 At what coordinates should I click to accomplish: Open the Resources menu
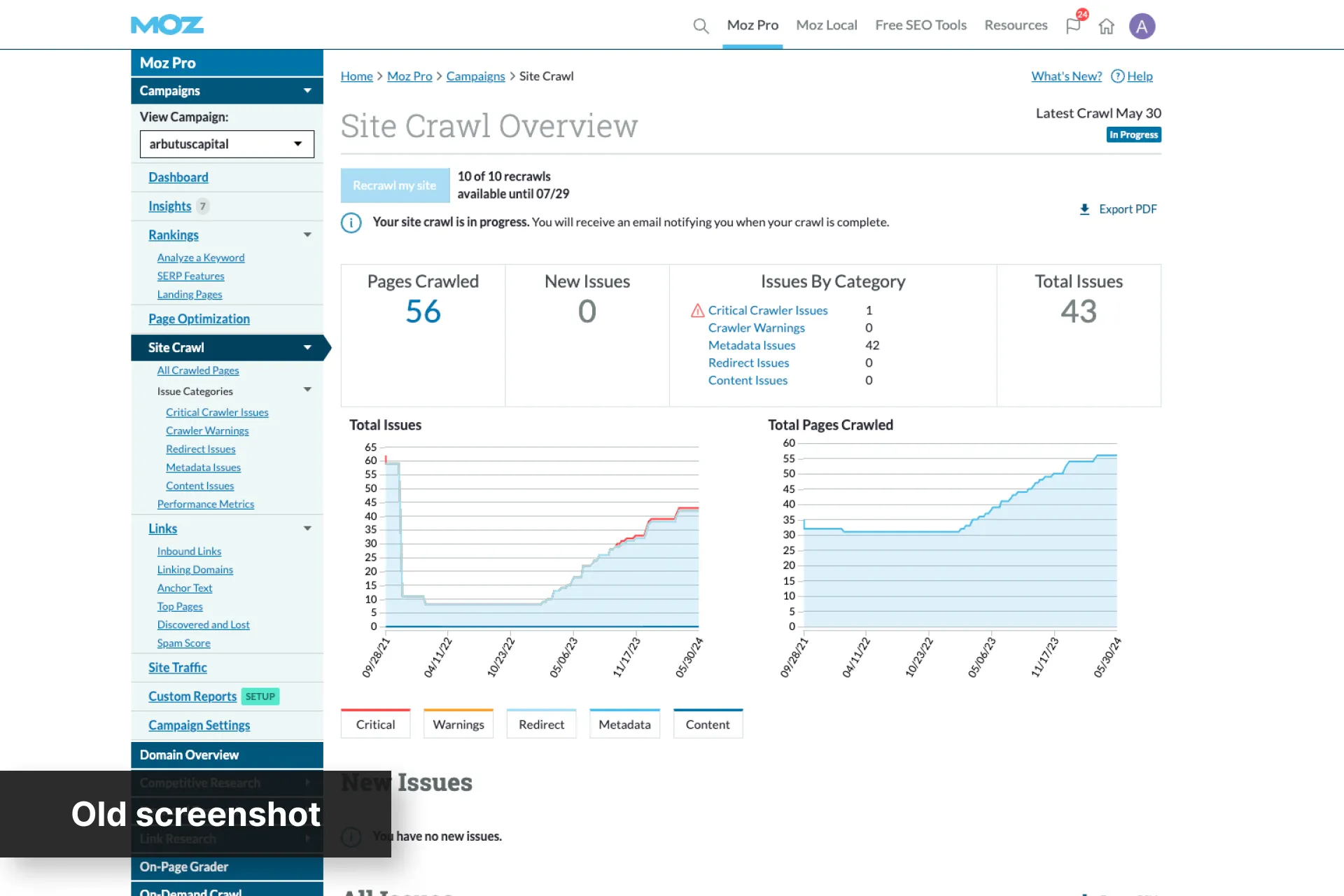click(x=1016, y=25)
